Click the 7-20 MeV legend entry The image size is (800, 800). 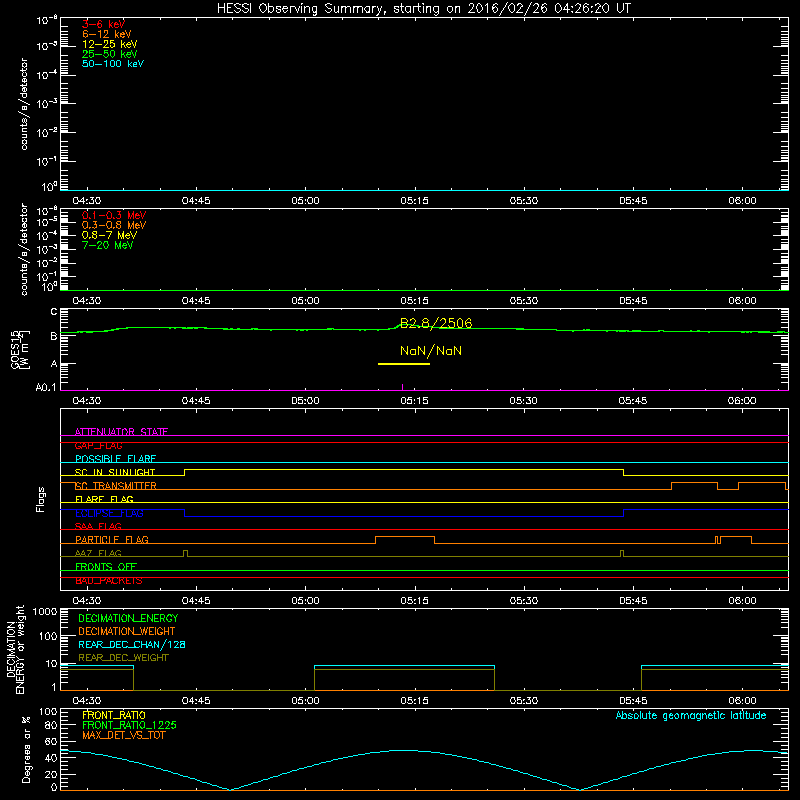107,245
